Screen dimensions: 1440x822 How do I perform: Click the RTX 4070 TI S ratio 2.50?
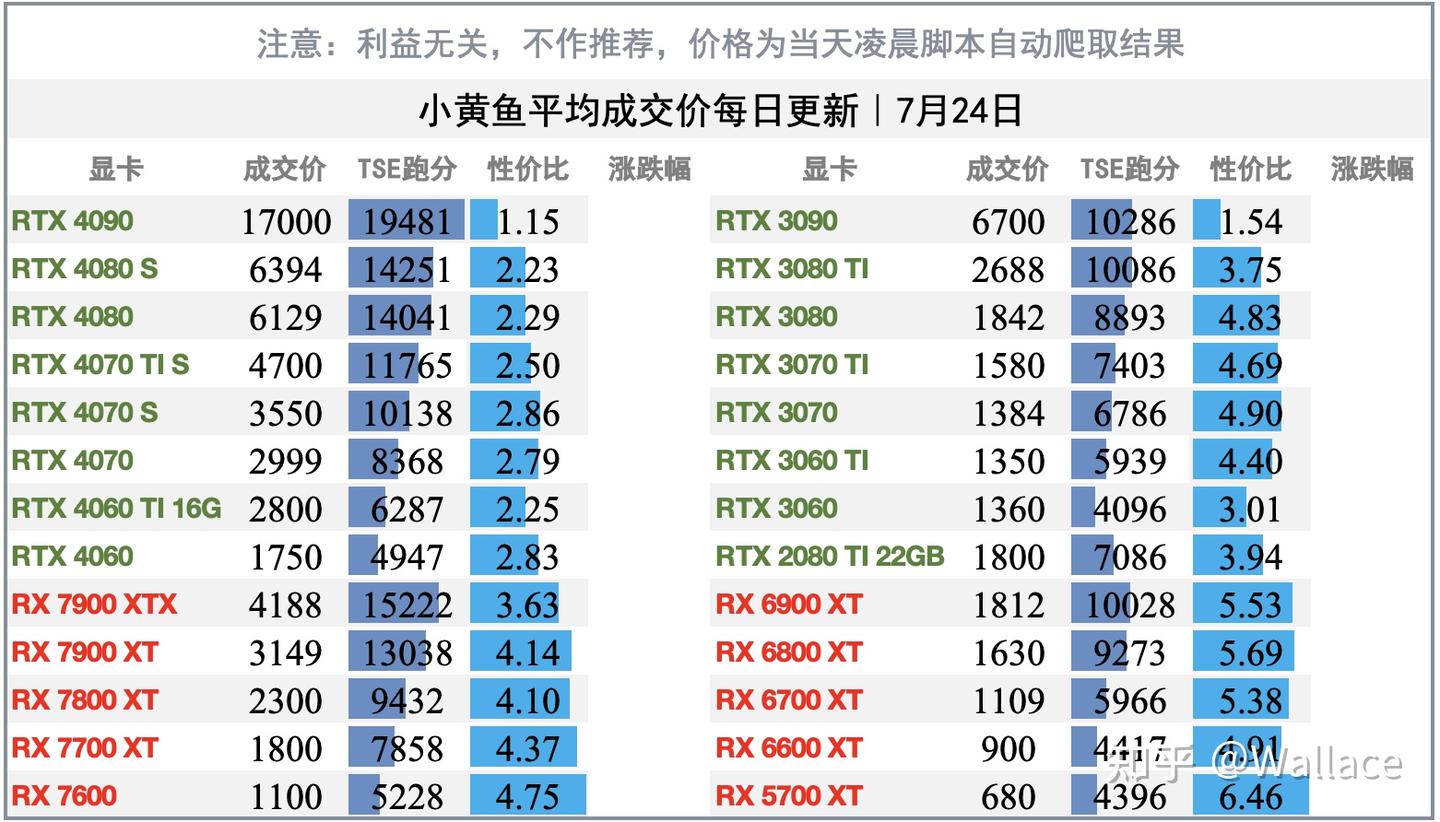pos(528,366)
